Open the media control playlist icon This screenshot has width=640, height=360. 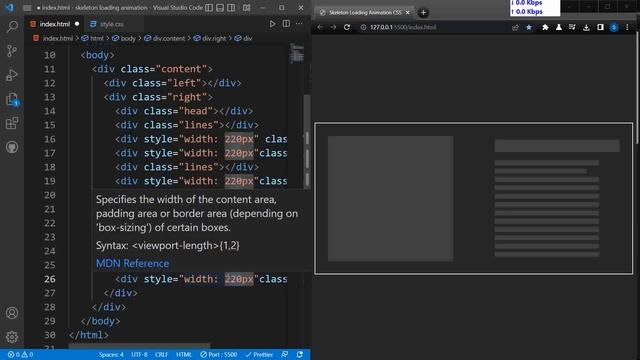pos(572,27)
